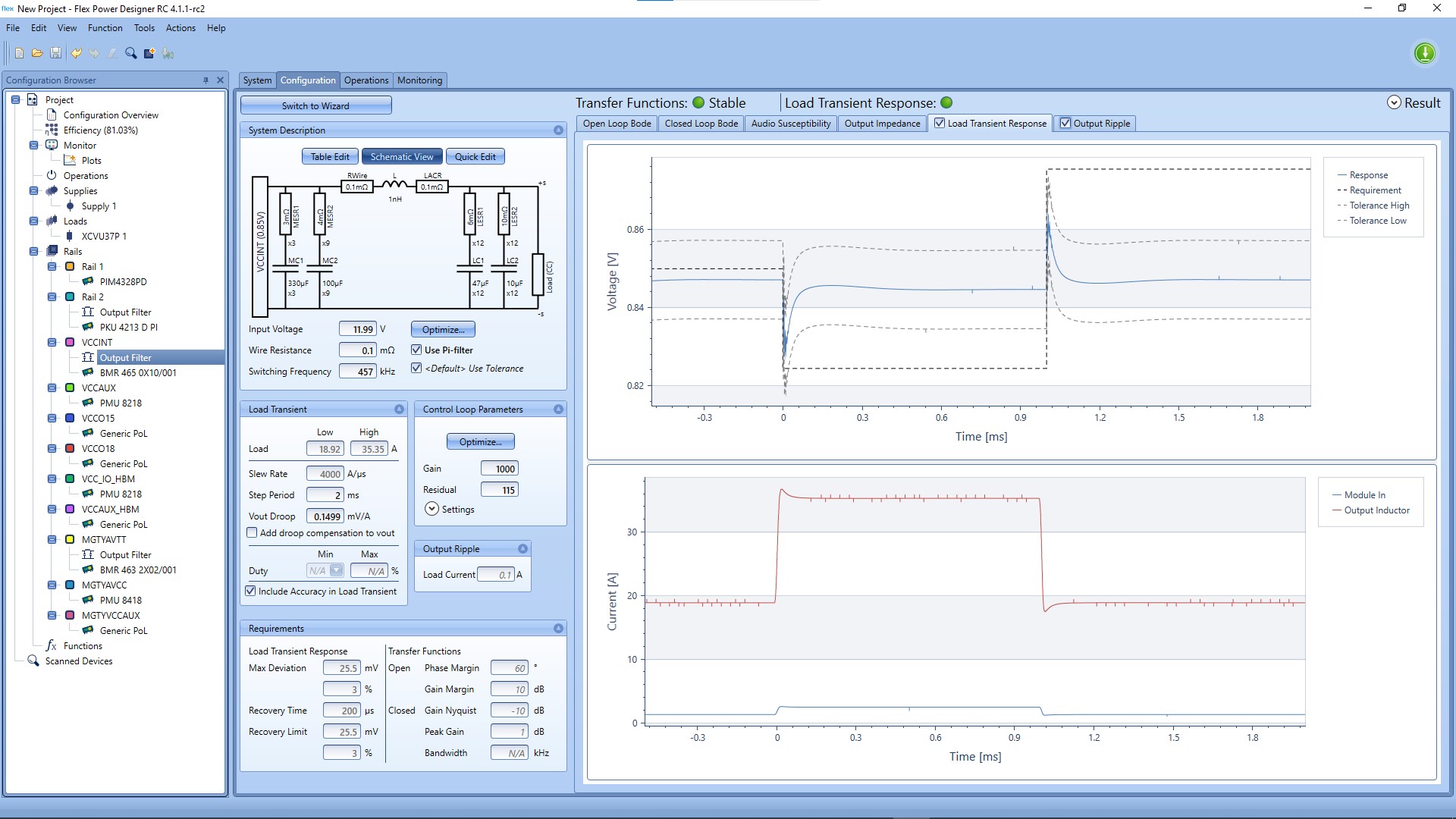Click the yellow Undo arrow icon
1456x819 pixels.
click(x=76, y=53)
